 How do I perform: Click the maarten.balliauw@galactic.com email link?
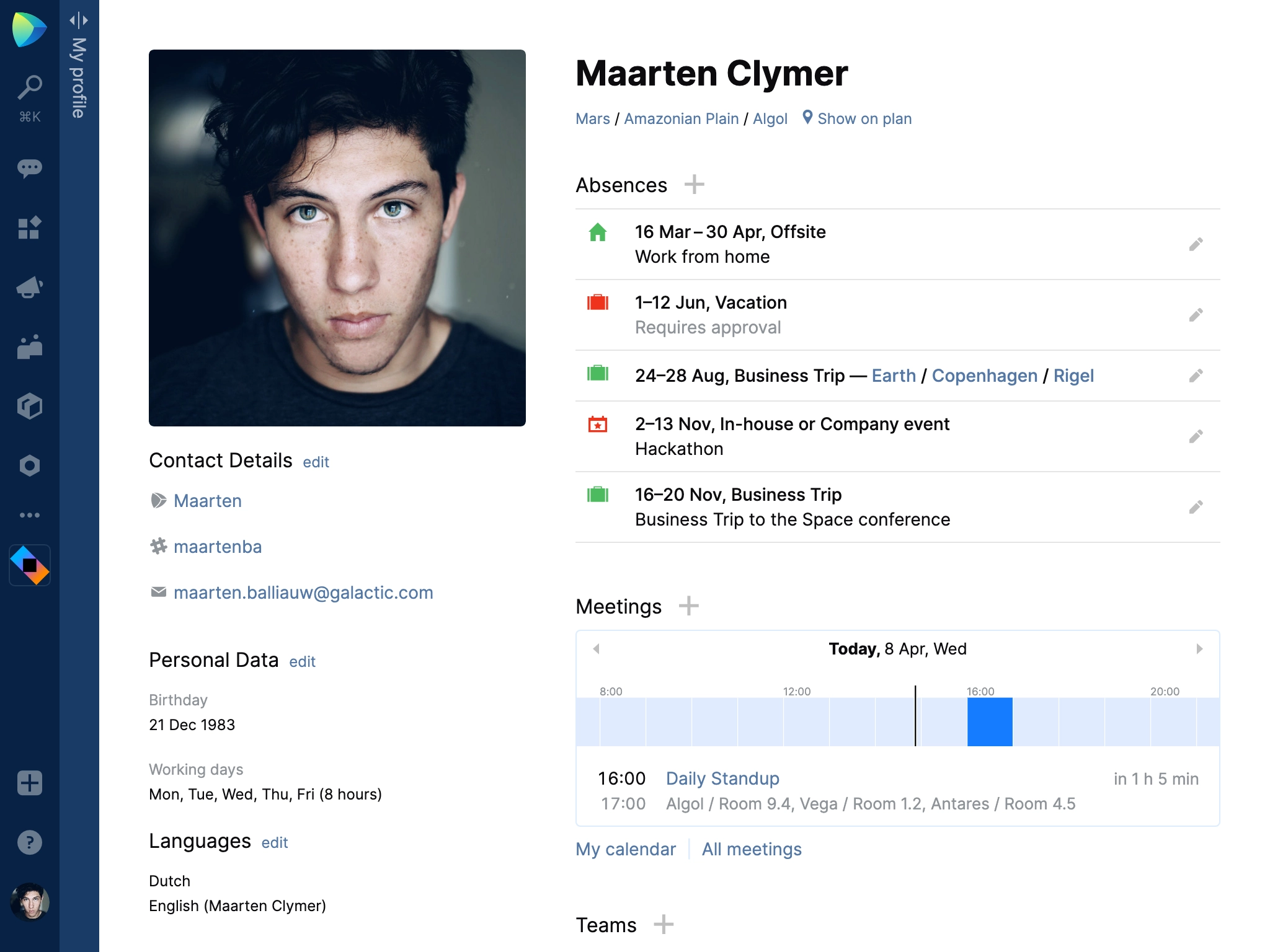click(x=303, y=593)
